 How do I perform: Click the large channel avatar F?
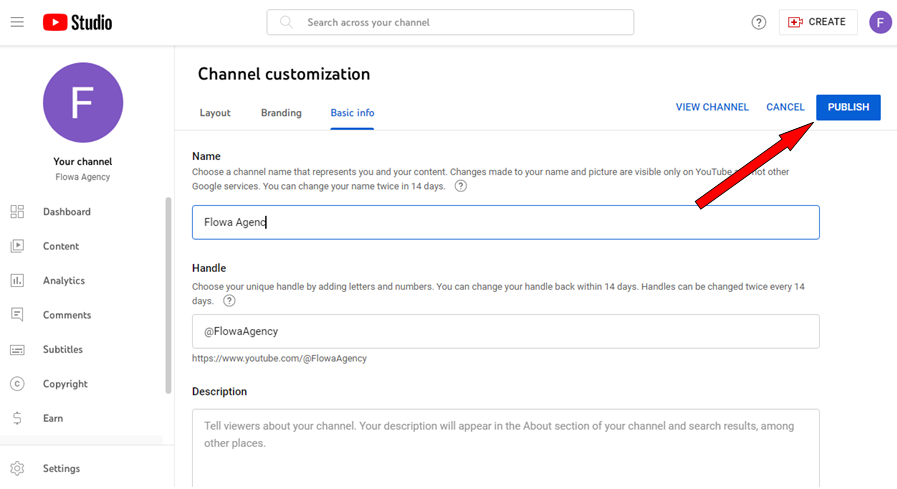click(x=83, y=102)
